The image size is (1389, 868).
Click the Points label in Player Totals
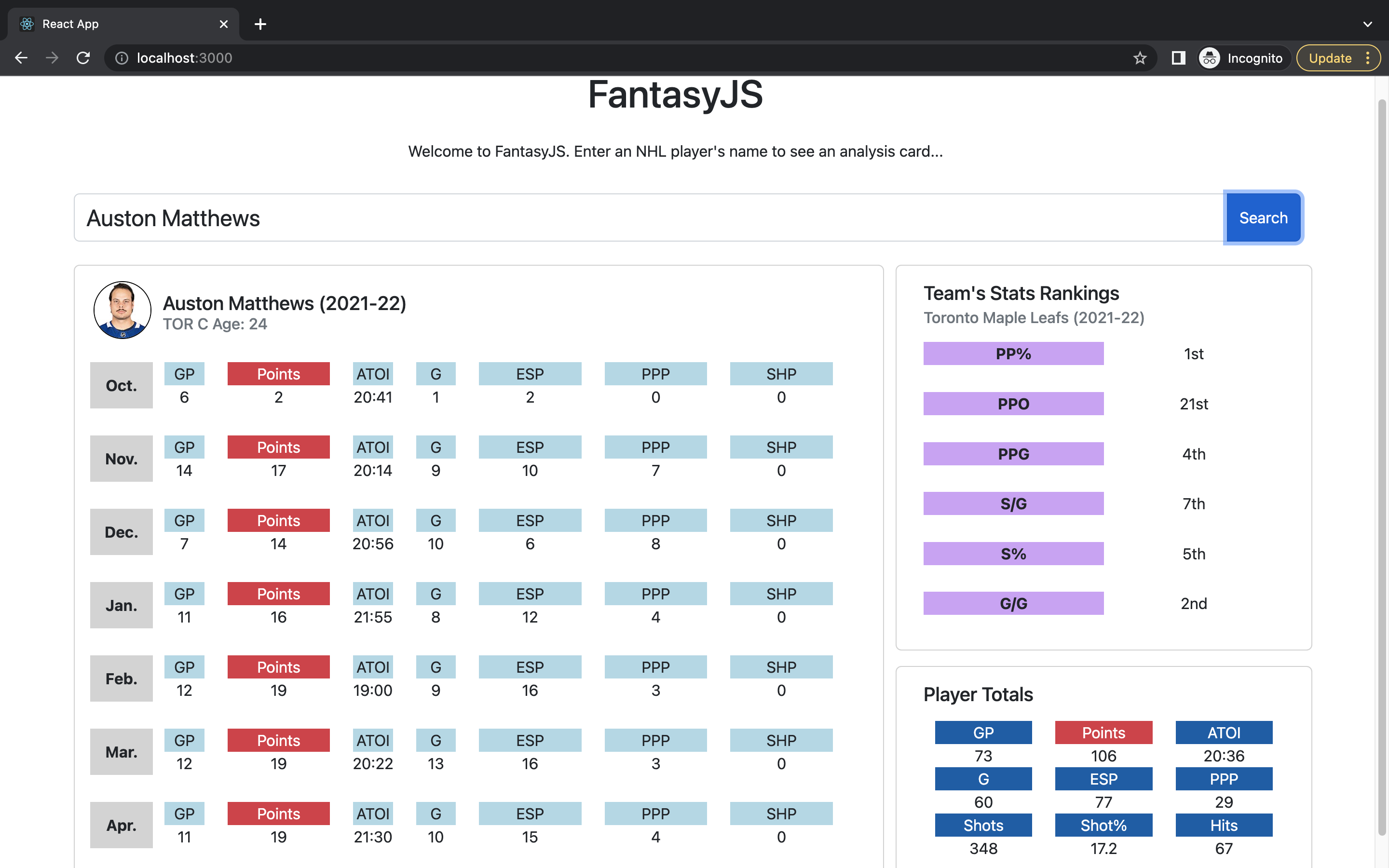point(1103,732)
